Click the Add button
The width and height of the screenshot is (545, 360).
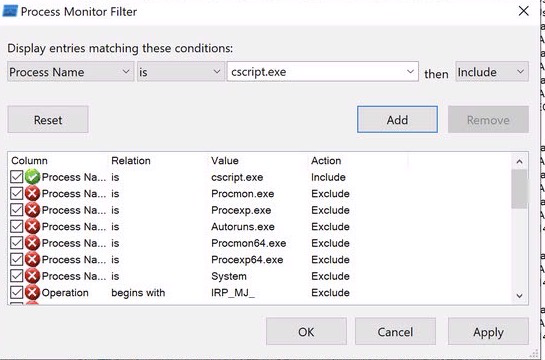[397, 120]
